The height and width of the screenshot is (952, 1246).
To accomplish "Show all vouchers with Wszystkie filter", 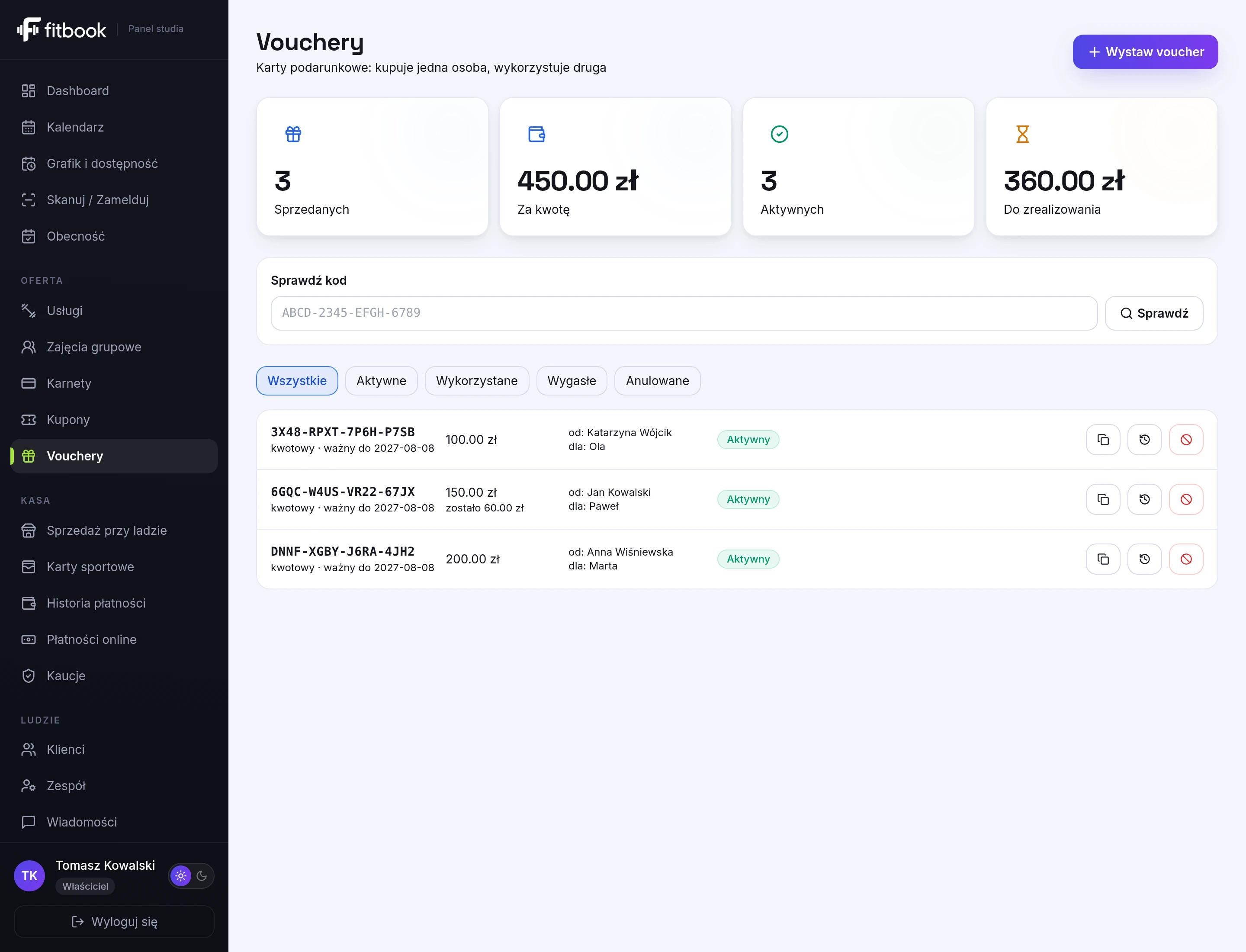I will click(x=297, y=381).
